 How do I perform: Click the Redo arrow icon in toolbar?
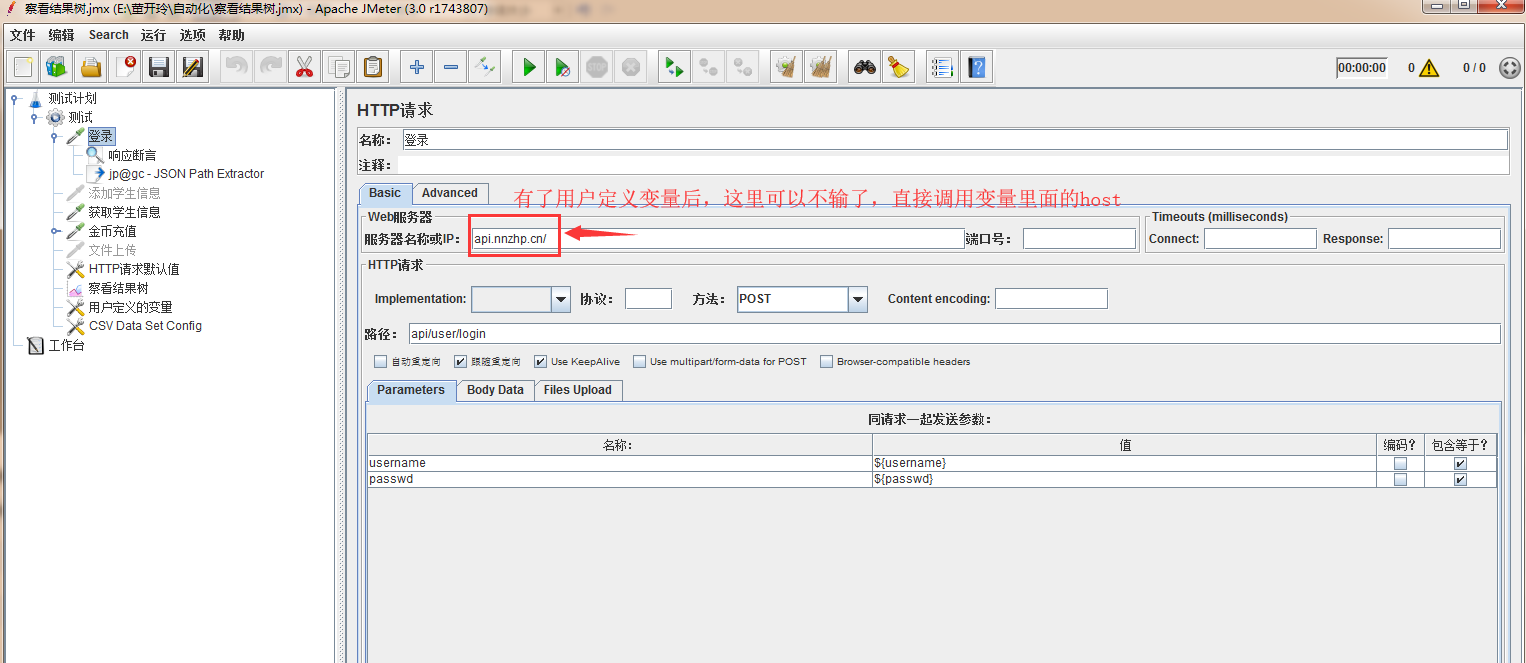270,67
